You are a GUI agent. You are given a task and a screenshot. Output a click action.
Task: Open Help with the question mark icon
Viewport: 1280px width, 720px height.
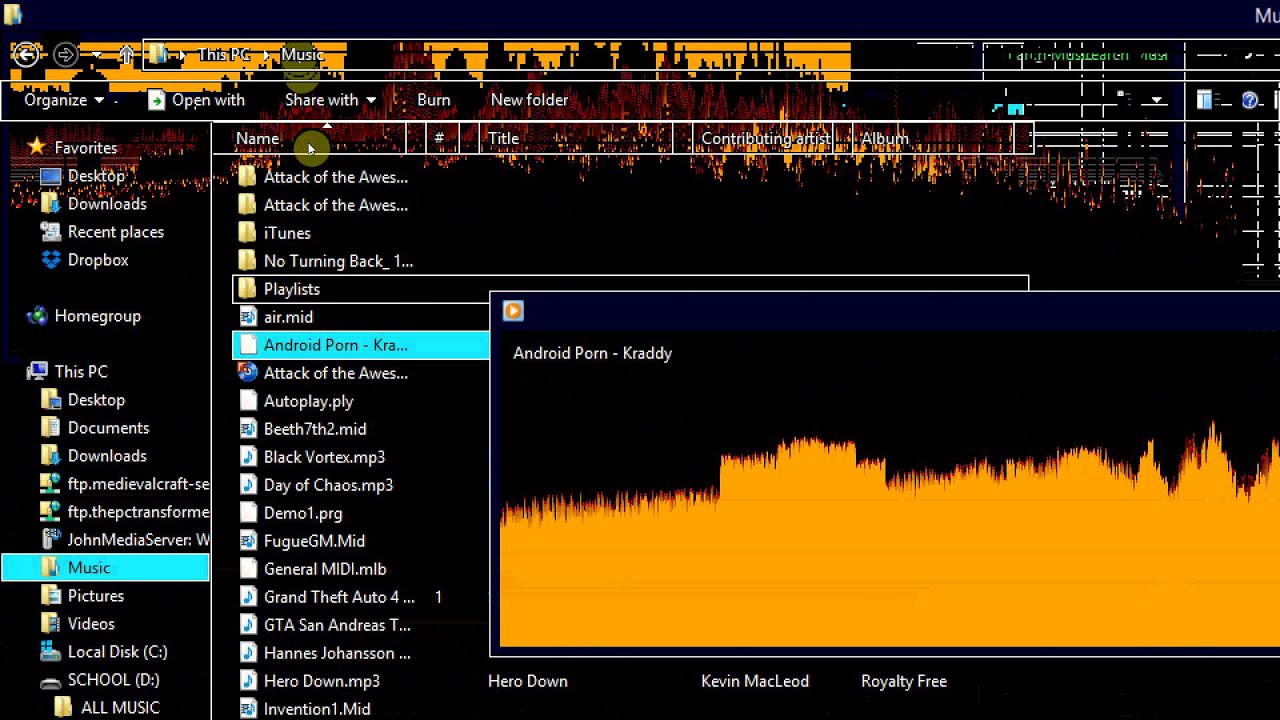click(1250, 100)
